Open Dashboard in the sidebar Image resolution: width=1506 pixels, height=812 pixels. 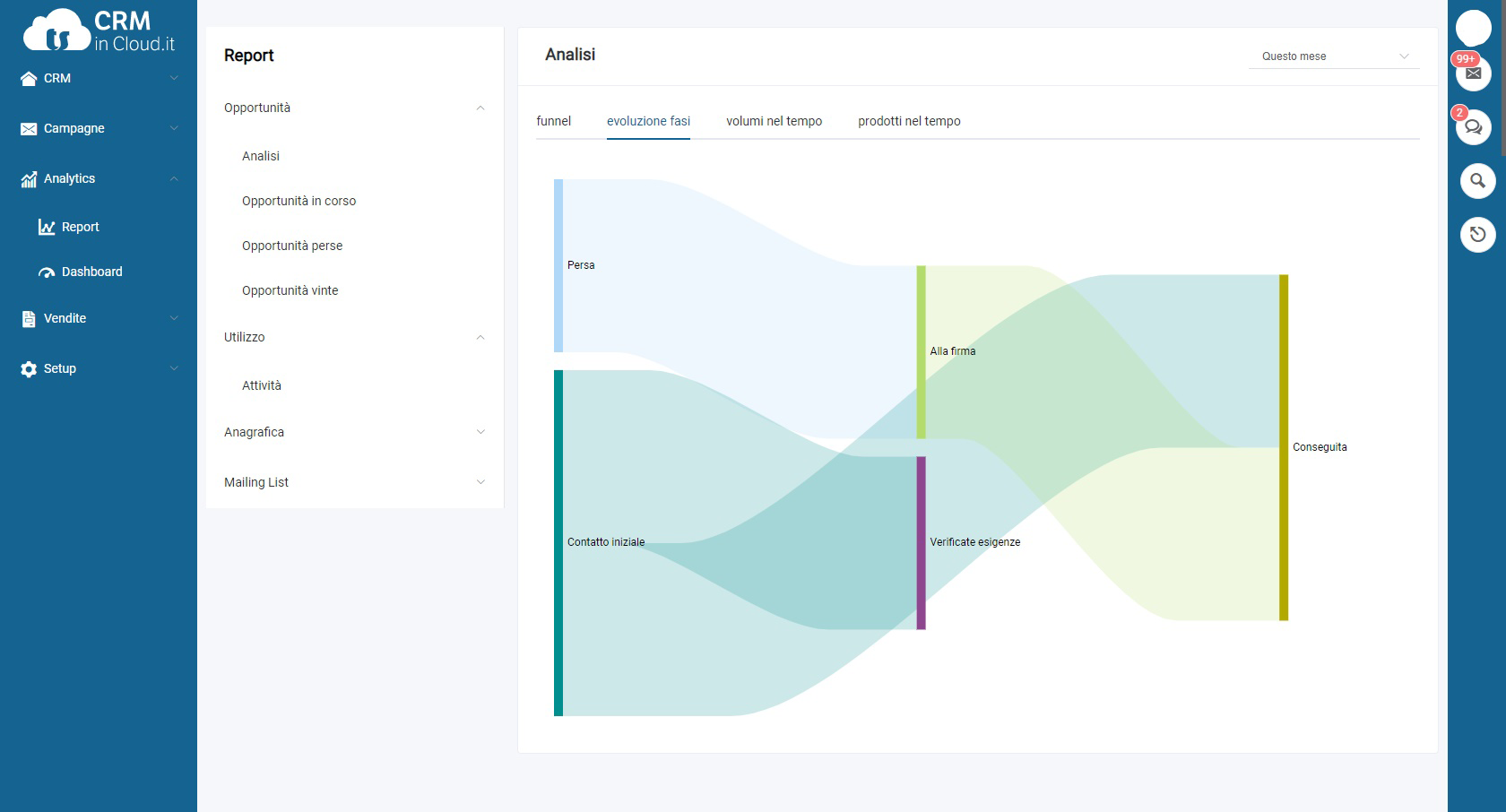click(x=91, y=272)
